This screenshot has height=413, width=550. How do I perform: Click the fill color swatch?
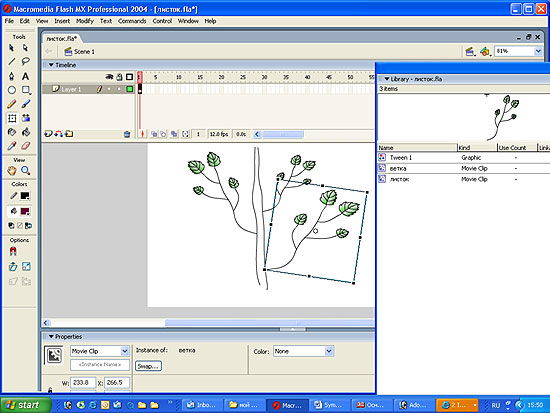pyautogui.click(x=25, y=211)
